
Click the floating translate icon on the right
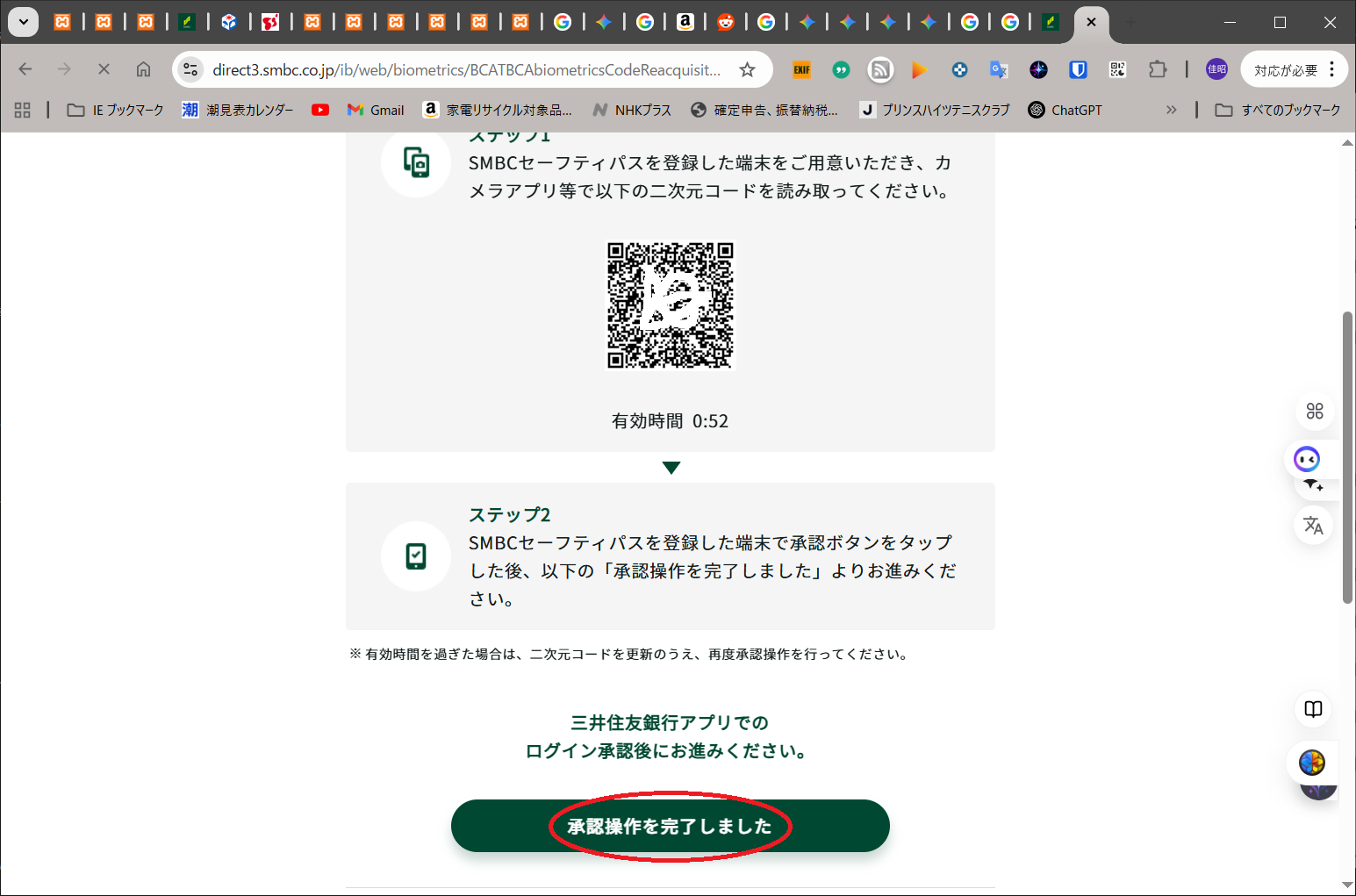tap(1313, 525)
